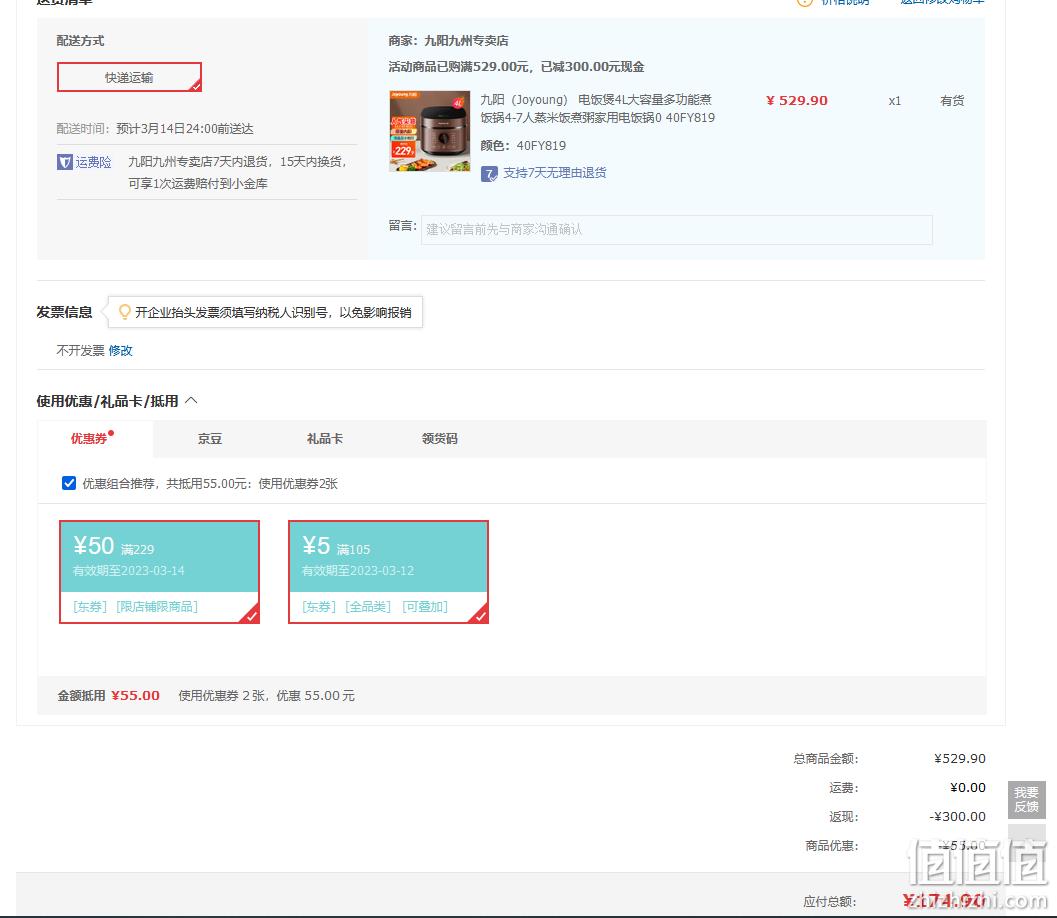
Task: Uncheck the 优惠组合推荐 checkbox
Action: point(69,483)
